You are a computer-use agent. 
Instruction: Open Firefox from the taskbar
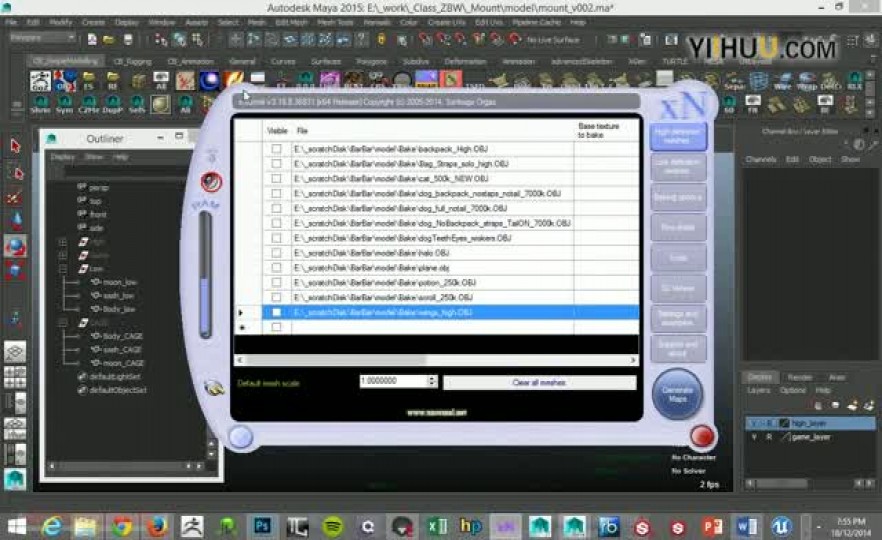[x=158, y=526]
